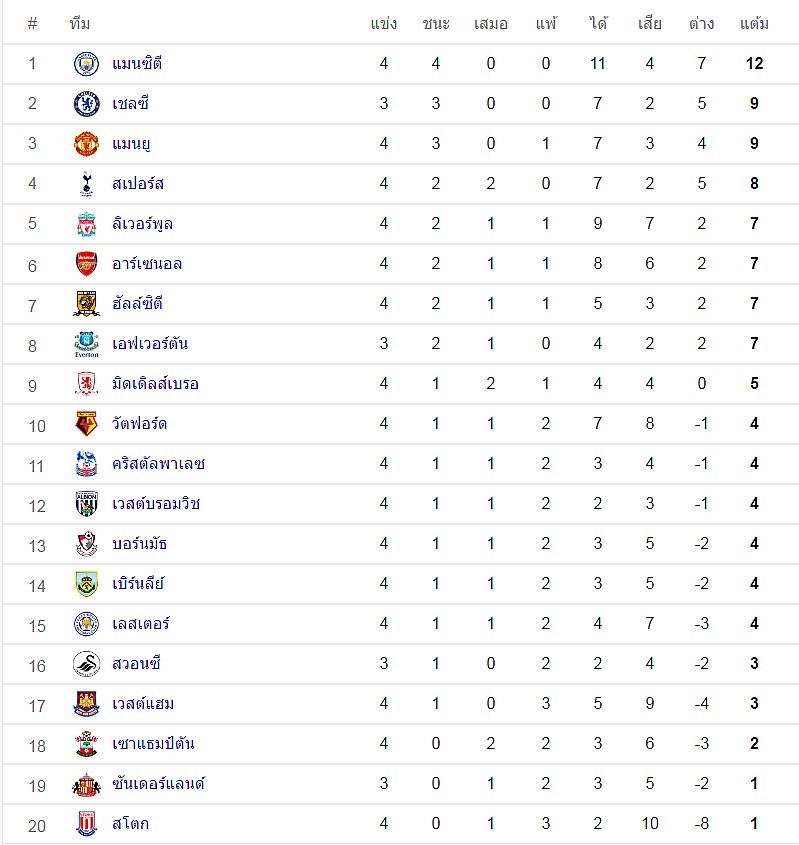
Task: Click the Stoke City crest
Action: pos(86,824)
